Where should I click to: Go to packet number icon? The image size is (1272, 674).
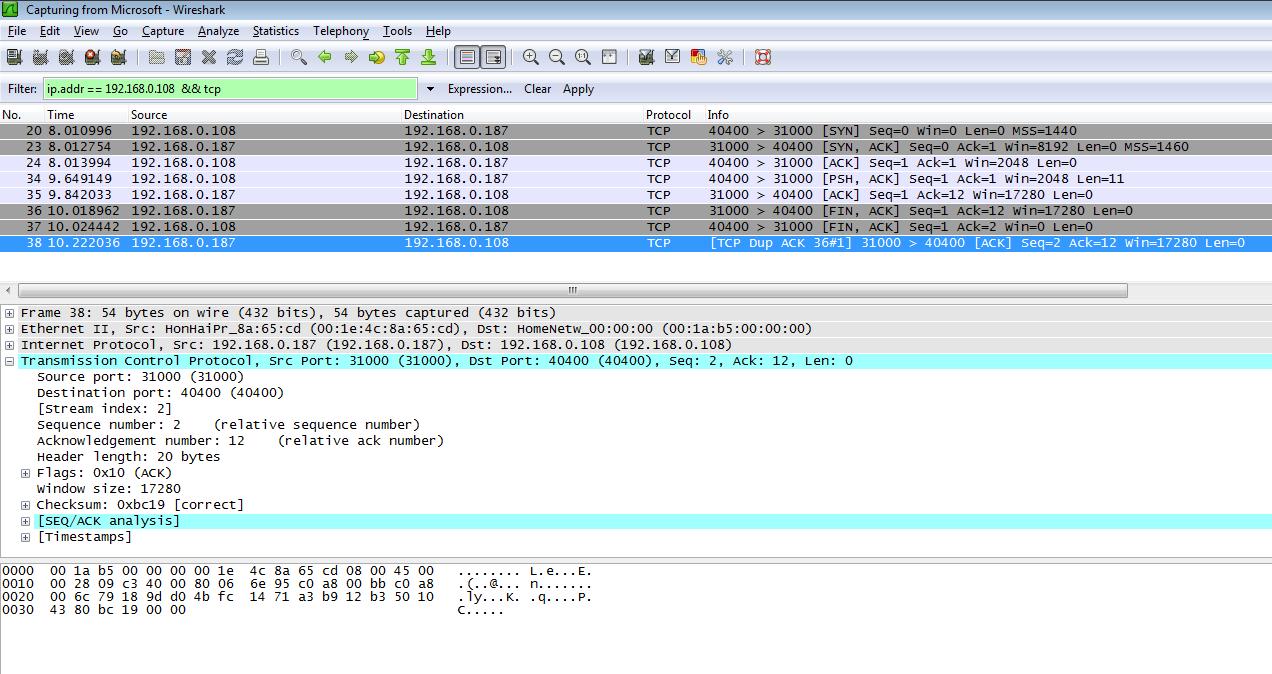pyautogui.click(x=377, y=57)
